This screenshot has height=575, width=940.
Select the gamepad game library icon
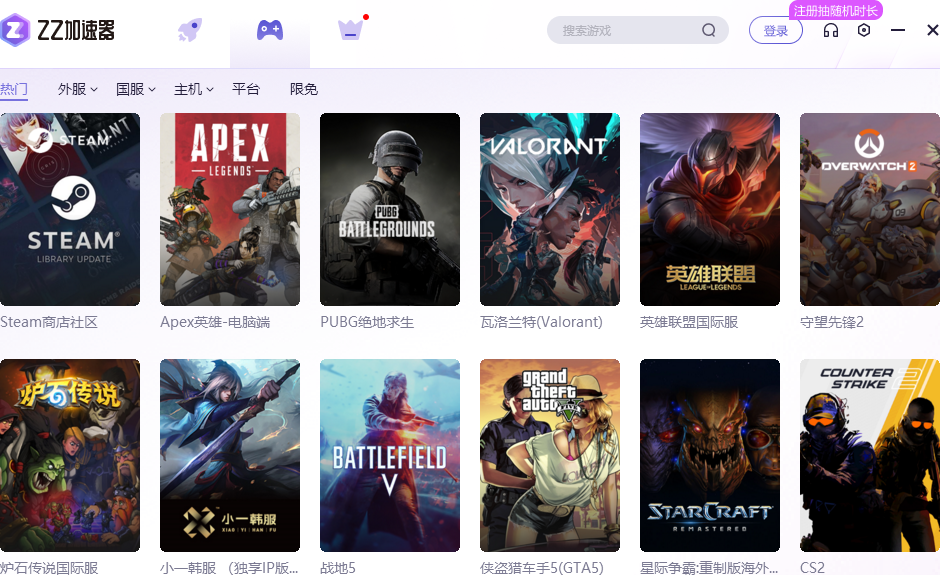tap(270, 30)
